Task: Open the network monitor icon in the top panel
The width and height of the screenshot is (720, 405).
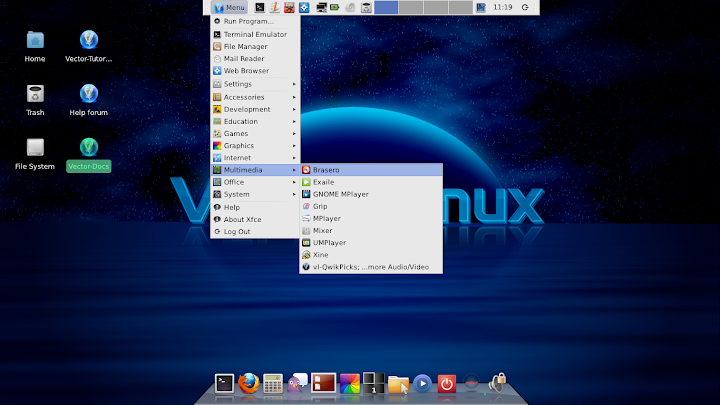Action: pos(321,7)
